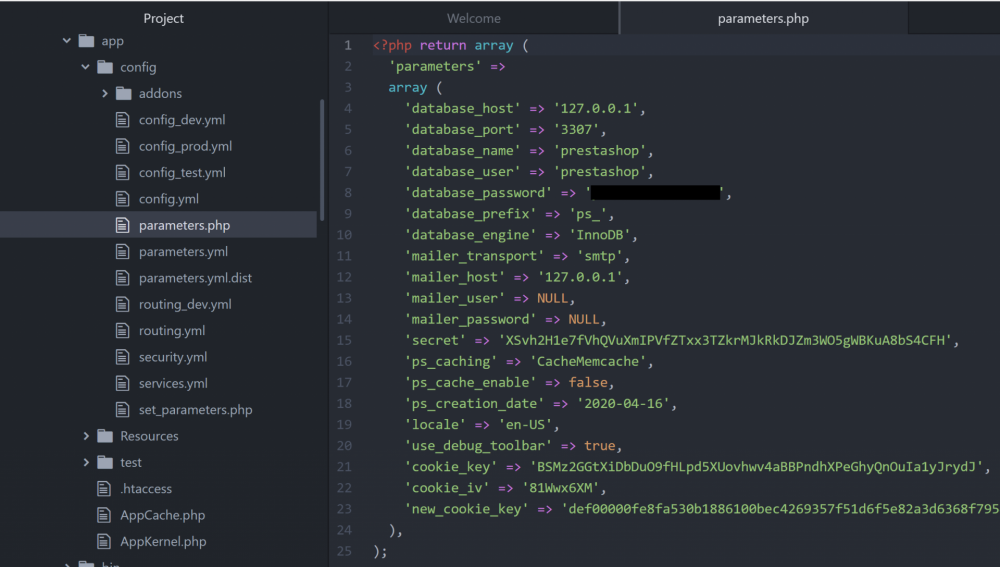This screenshot has height=567, width=1000.
Task: Click the config folder icon
Action: (x=105, y=67)
